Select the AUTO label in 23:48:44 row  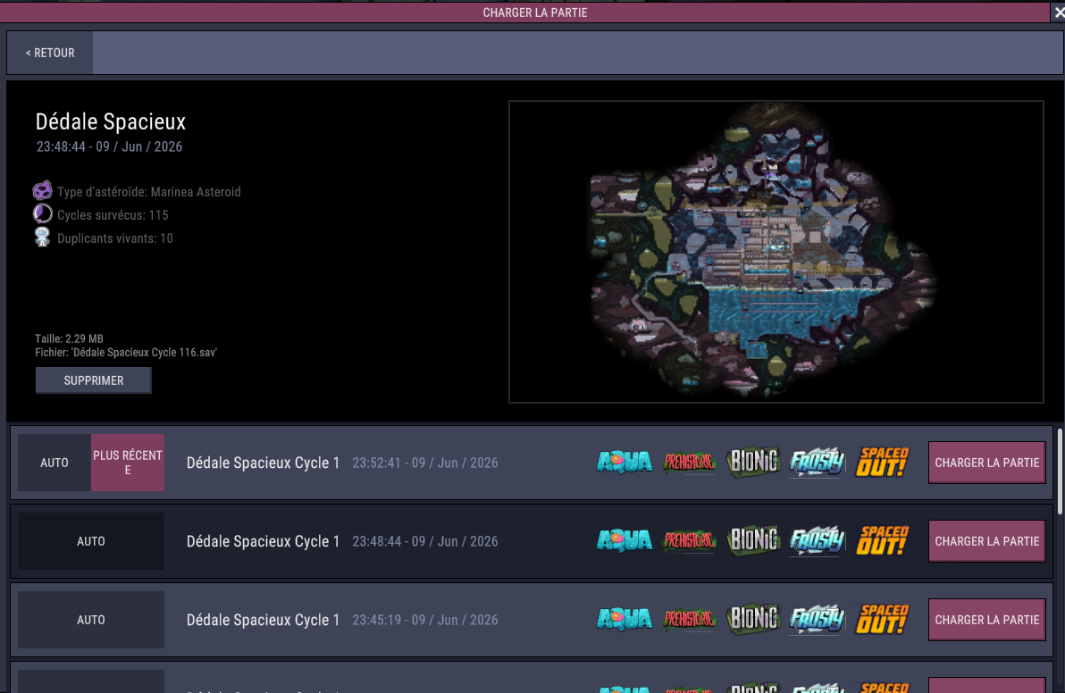(91, 541)
